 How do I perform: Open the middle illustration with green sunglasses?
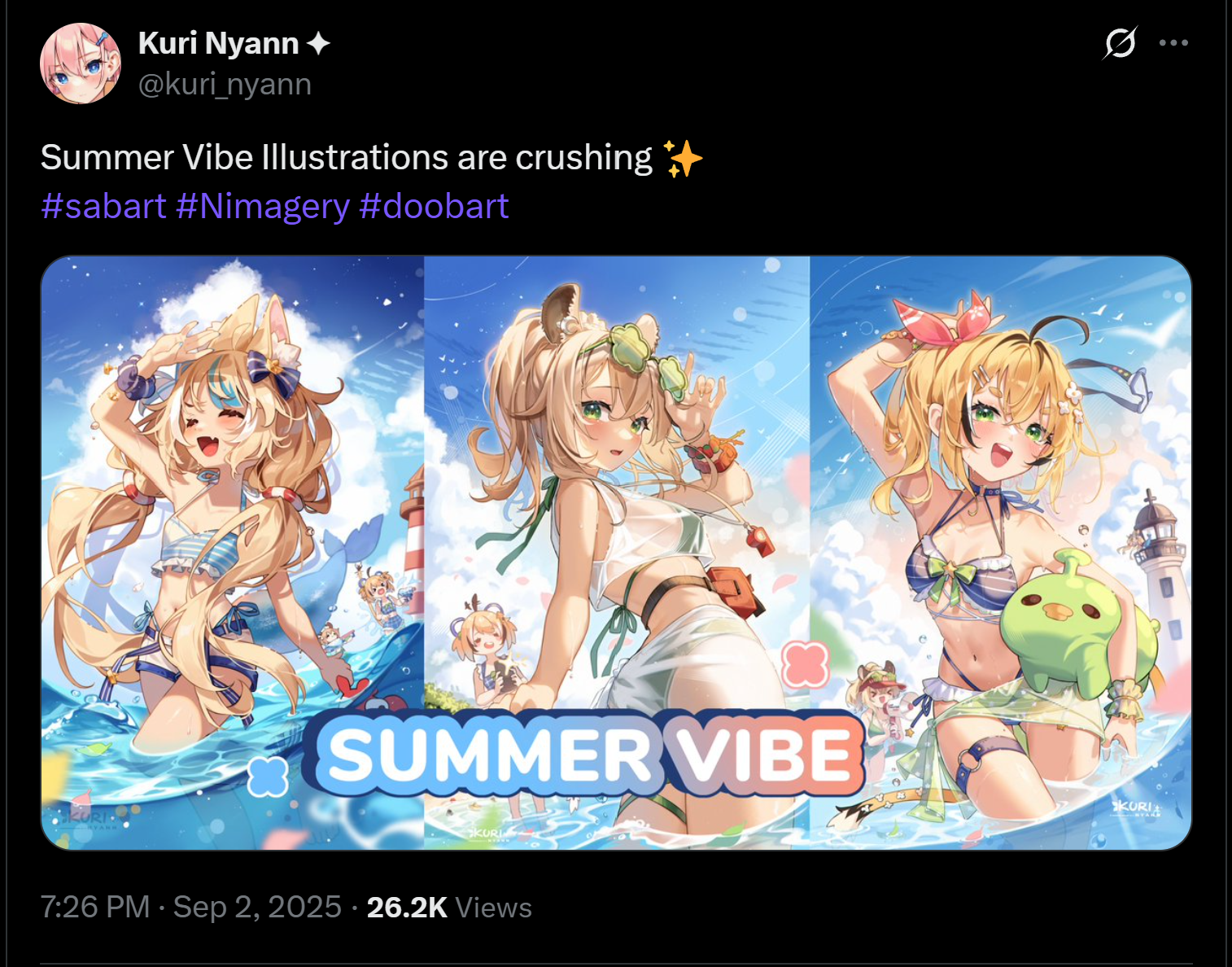point(617,554)
